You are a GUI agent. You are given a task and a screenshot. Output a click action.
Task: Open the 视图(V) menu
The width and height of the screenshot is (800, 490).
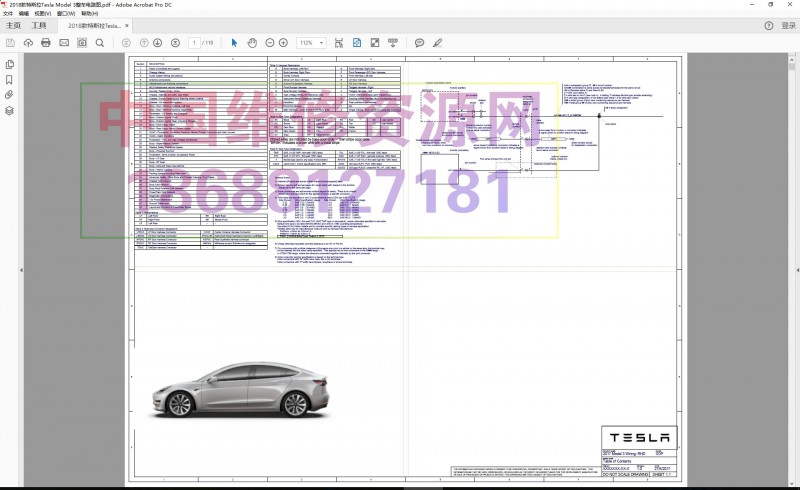(x=43, y=13)
